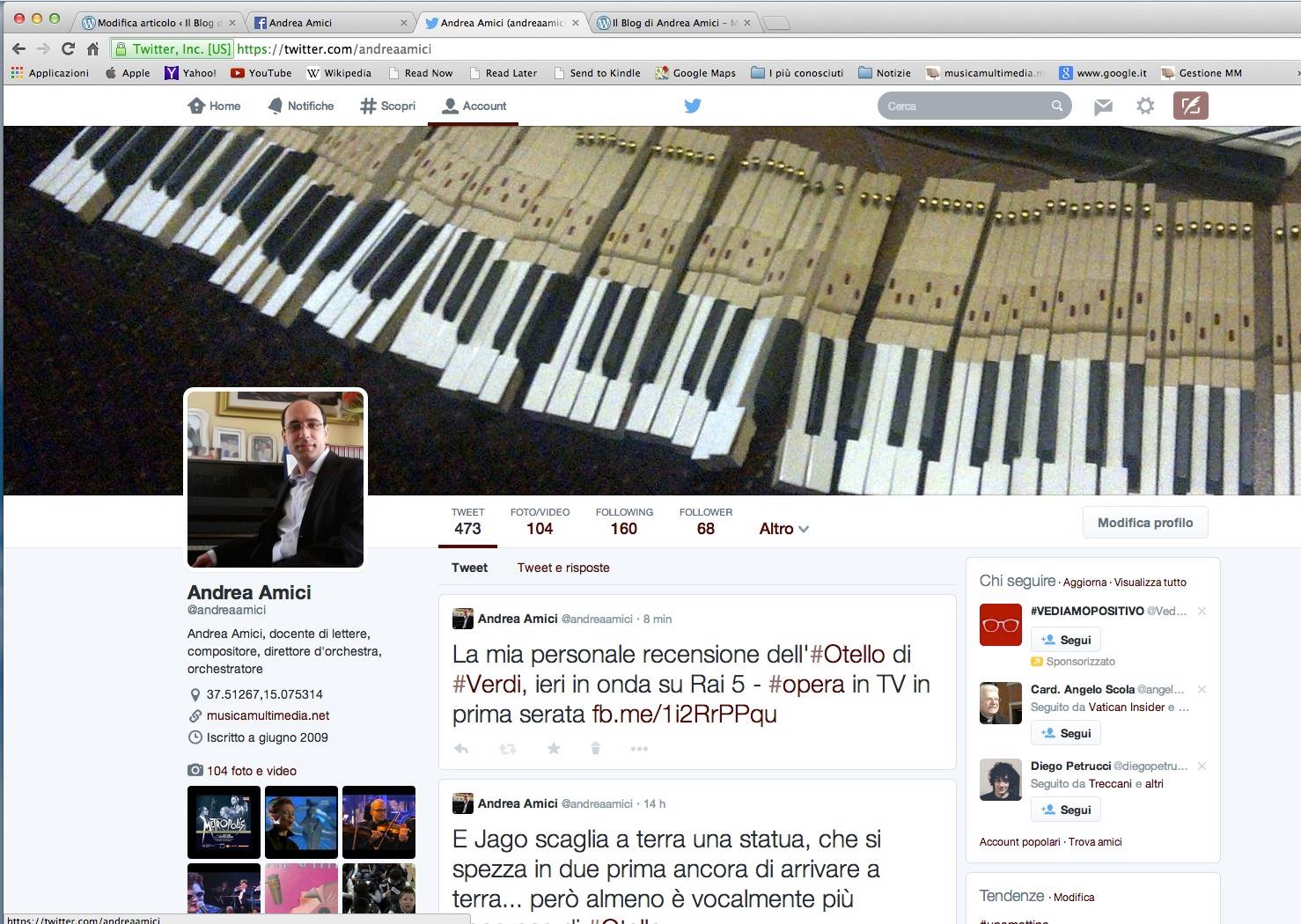Click the search magnifier icon
The width and height of the screenshot is (1301, 924).
coord(1056,106)
